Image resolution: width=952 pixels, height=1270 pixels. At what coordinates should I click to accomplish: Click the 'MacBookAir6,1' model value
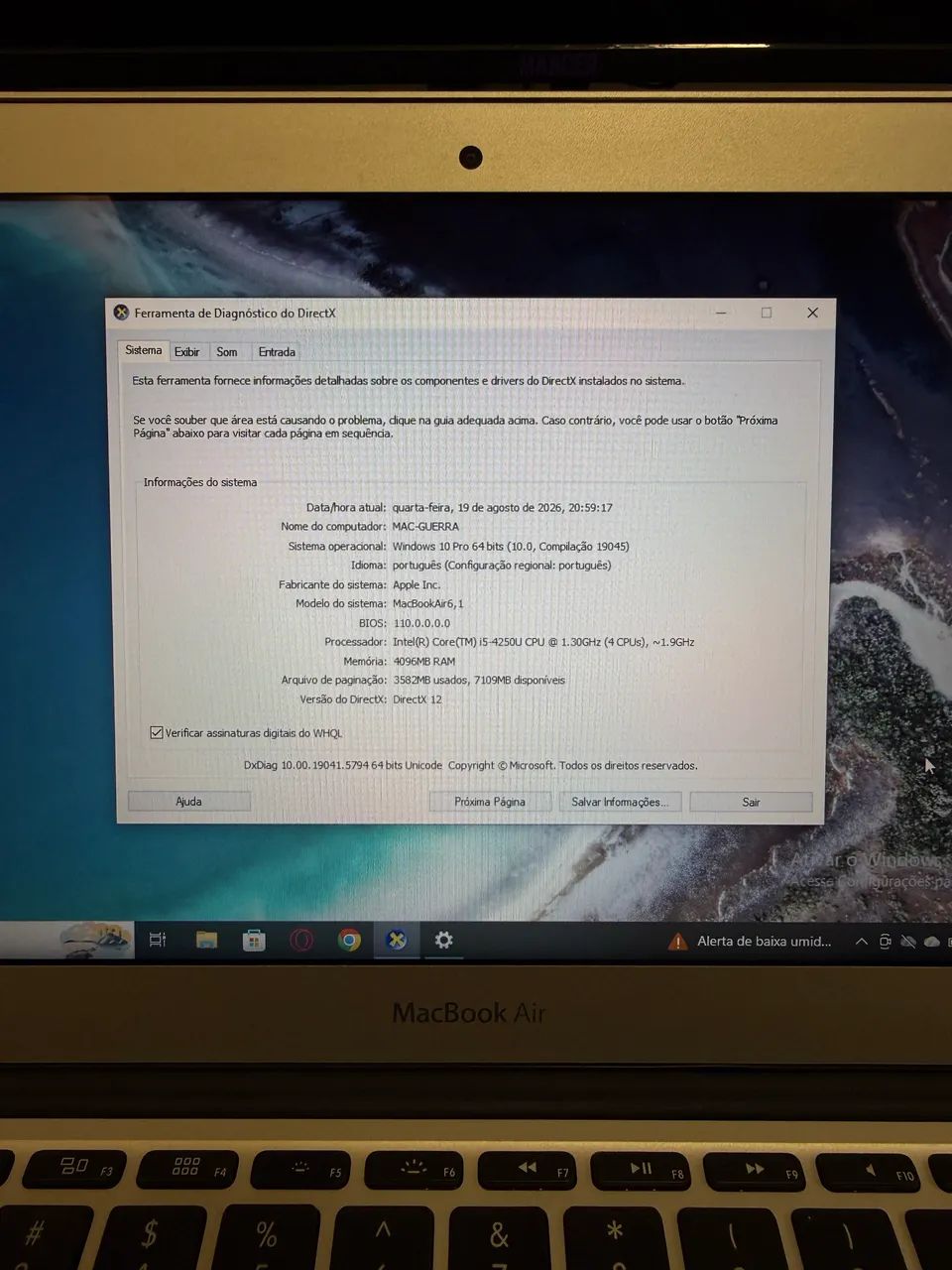point(427,604)
